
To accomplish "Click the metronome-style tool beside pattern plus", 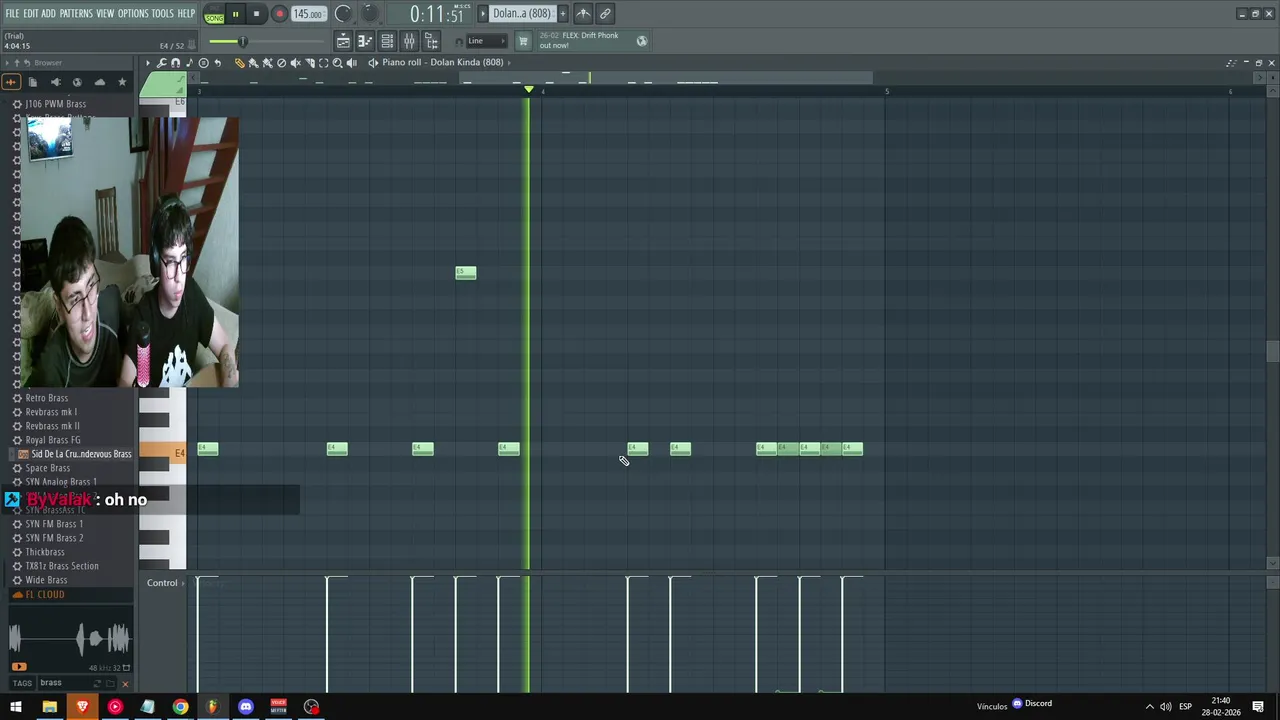I will pyautogui.click(x=583, y=13).
